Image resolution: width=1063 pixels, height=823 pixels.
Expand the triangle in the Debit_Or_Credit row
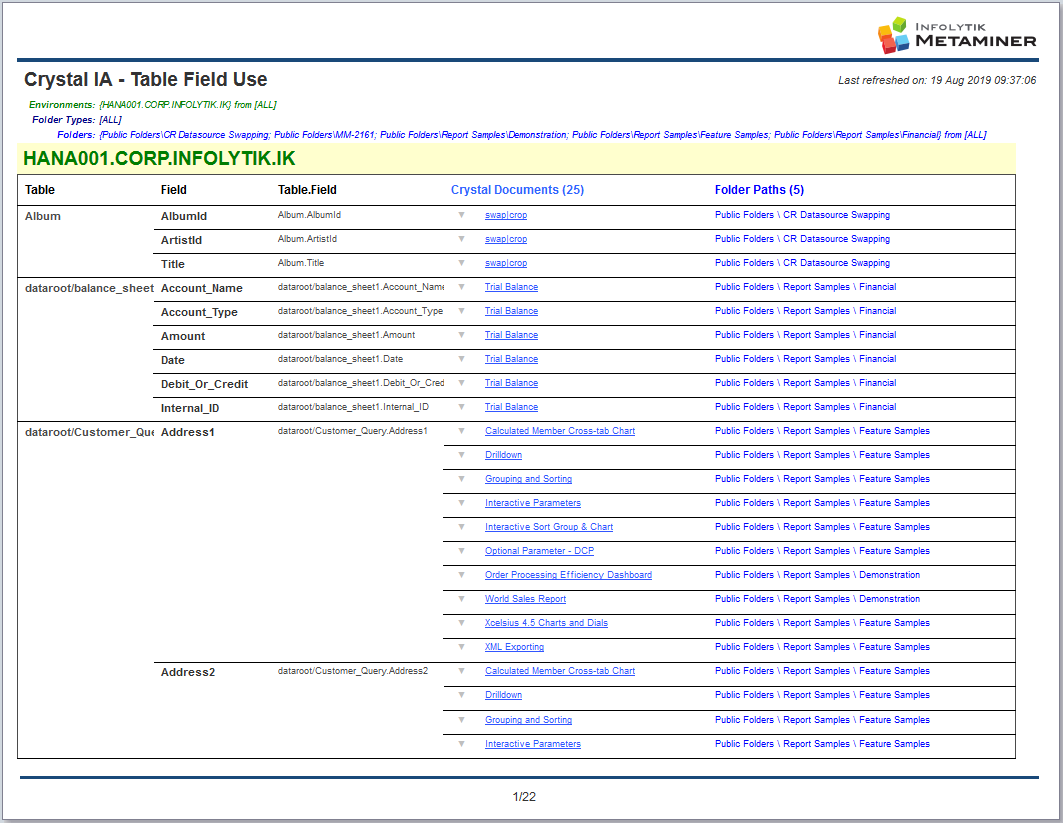(461, 383)
